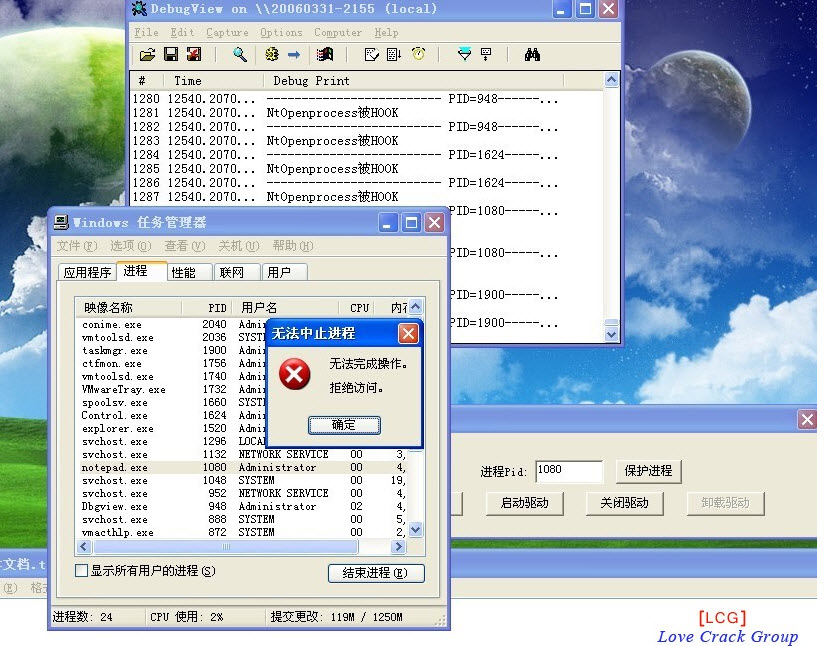Click the log-to-file save-as icon

tap(193, 55)
